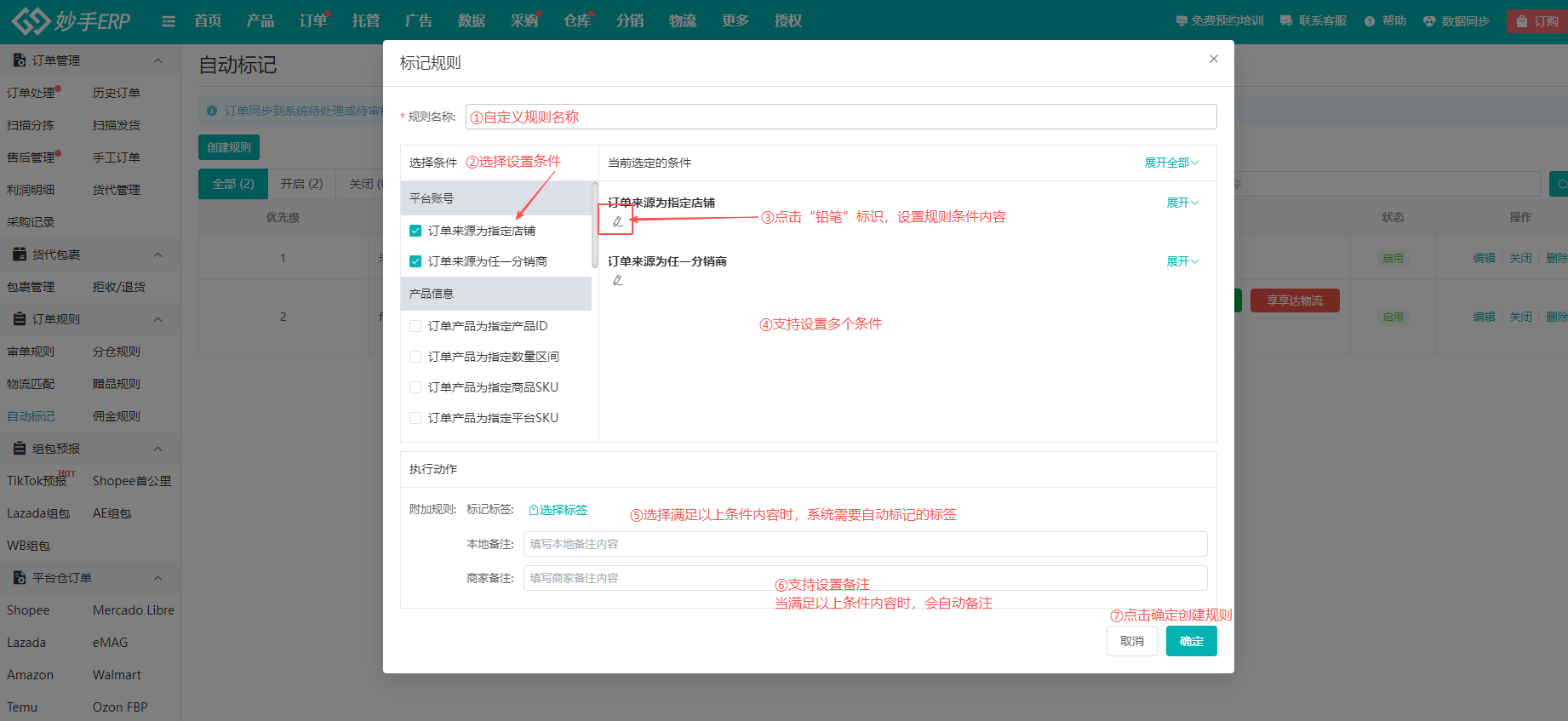Click 数据同步 in the top bar
1568x721 pixels.
[x=1456, y=21]
